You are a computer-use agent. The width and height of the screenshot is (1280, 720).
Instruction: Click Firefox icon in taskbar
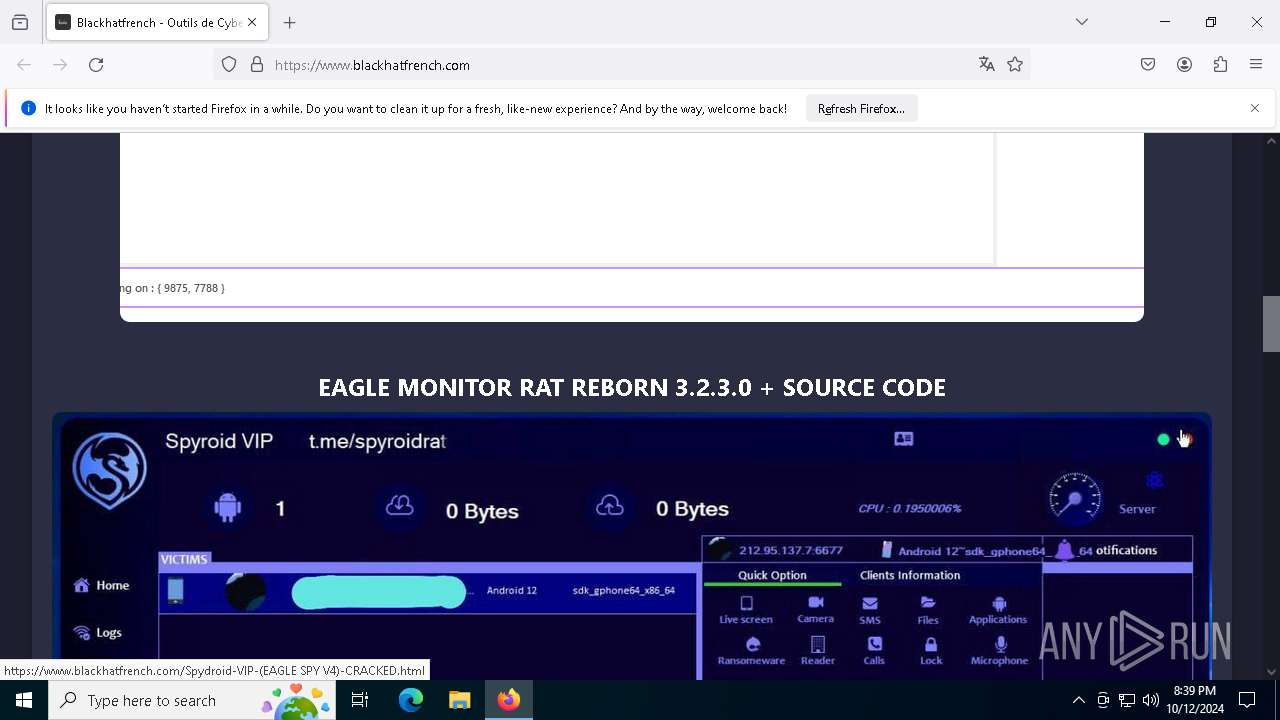(x=509, y=700)
